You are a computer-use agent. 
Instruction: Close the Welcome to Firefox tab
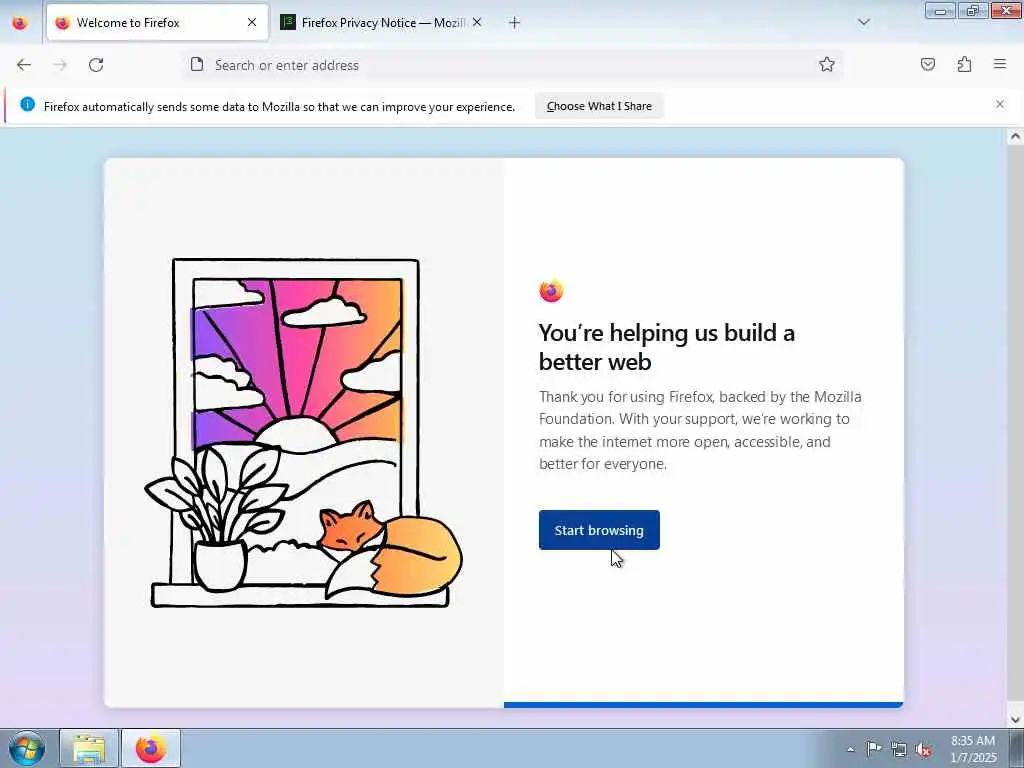(x=252, y=23)
